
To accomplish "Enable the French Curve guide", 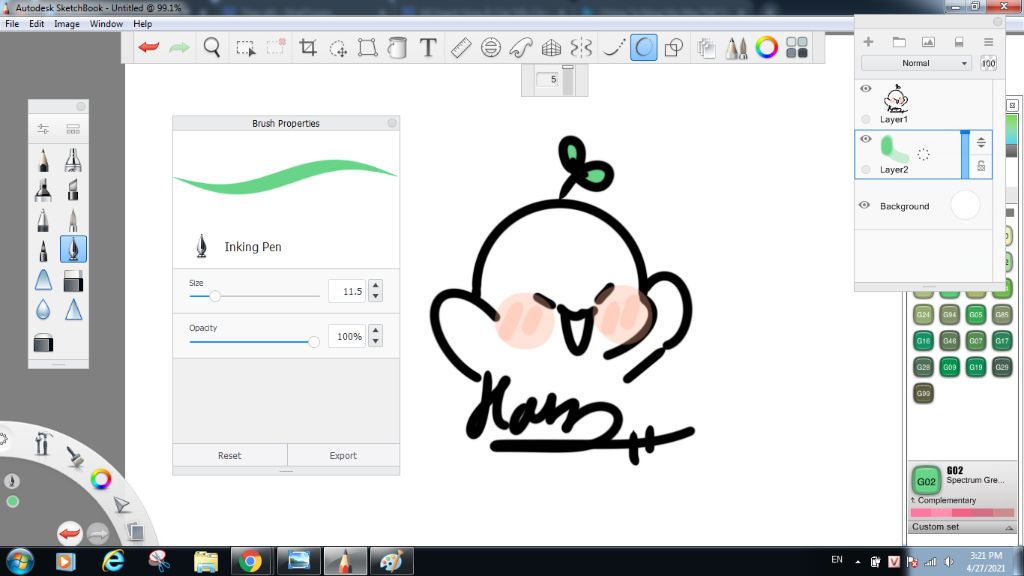I will 521,48.
